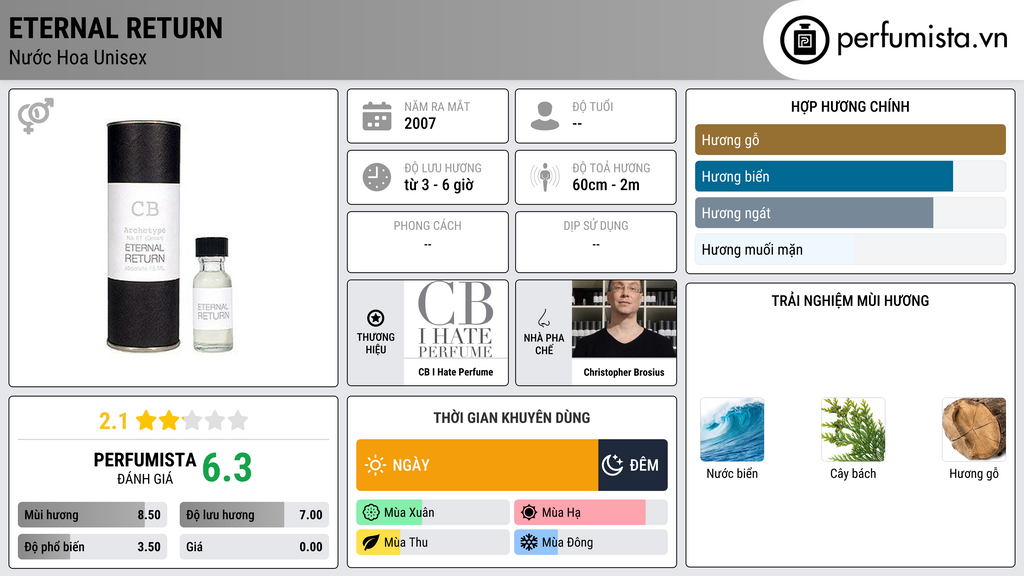
Task: Click the sillage figure icon for Độ toả hương
Action: (545, 177)
